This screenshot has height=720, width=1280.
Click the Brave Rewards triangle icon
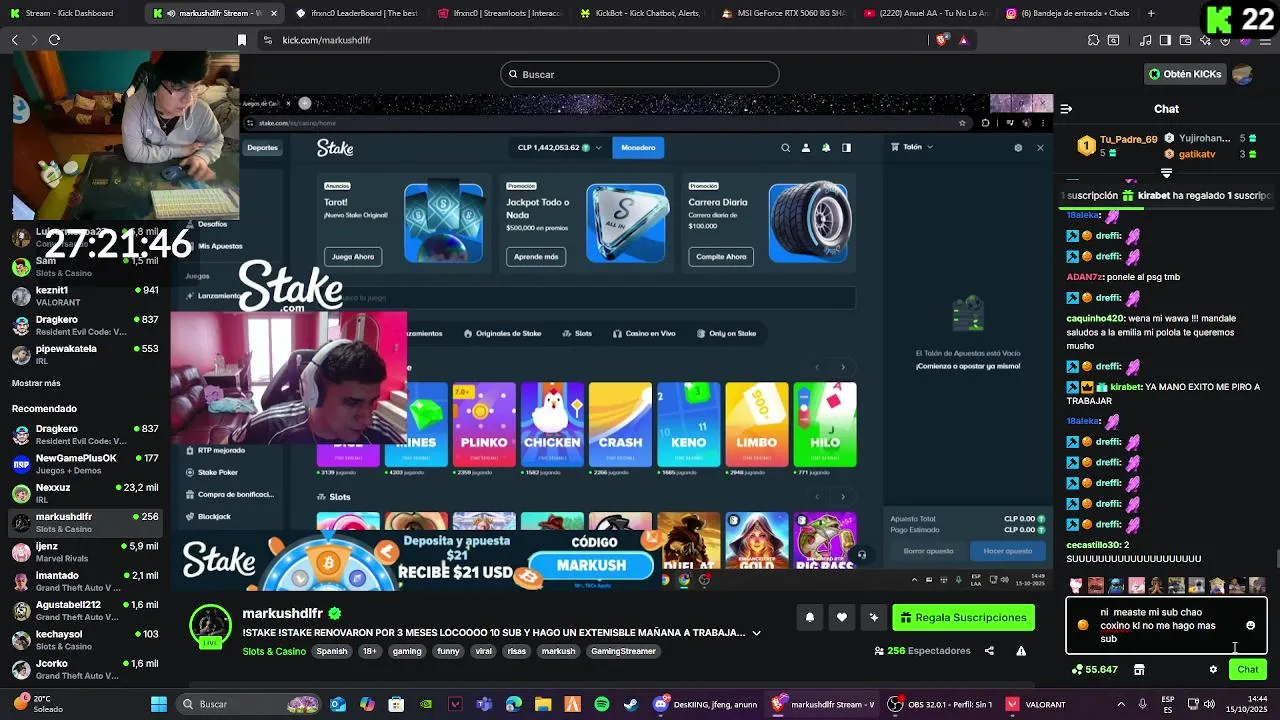963,40
